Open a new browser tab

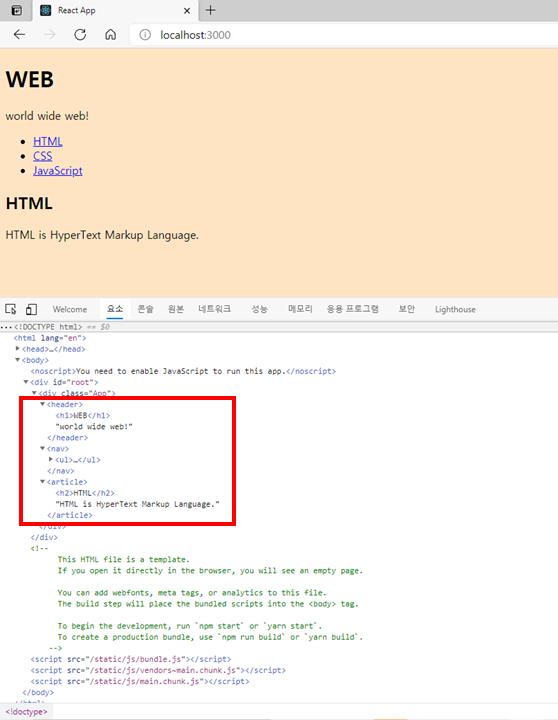coord(210,10)
